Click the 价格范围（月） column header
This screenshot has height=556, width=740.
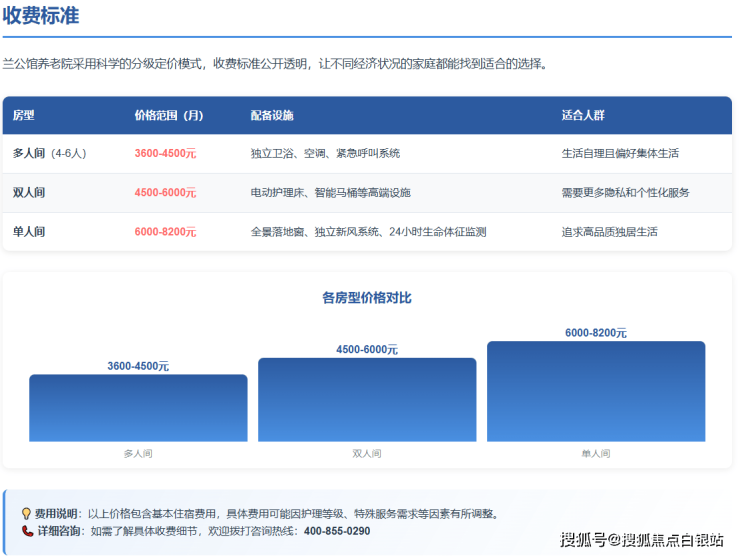click(168, 116)
